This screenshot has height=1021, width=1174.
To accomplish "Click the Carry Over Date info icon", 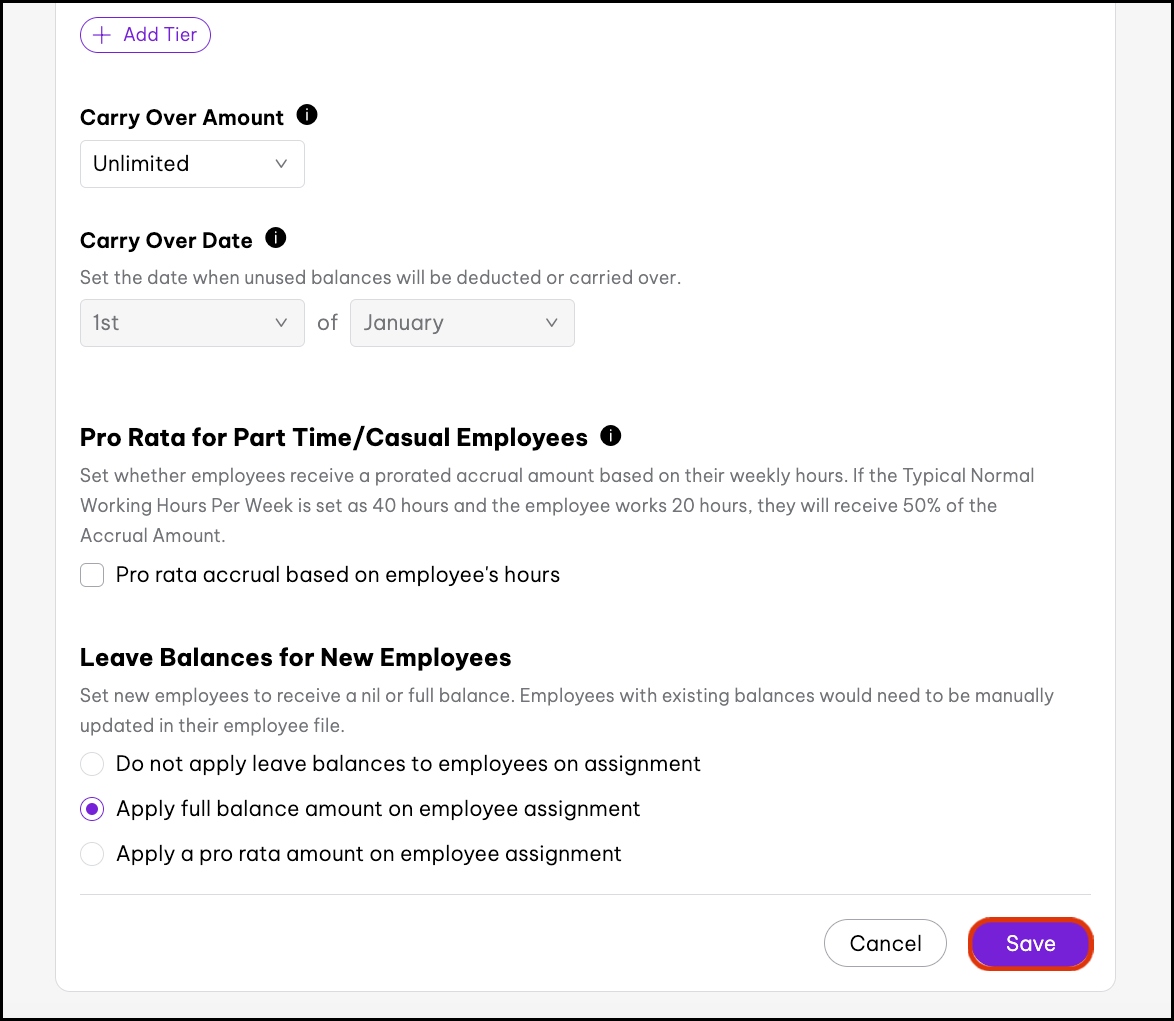I will 276,239.
